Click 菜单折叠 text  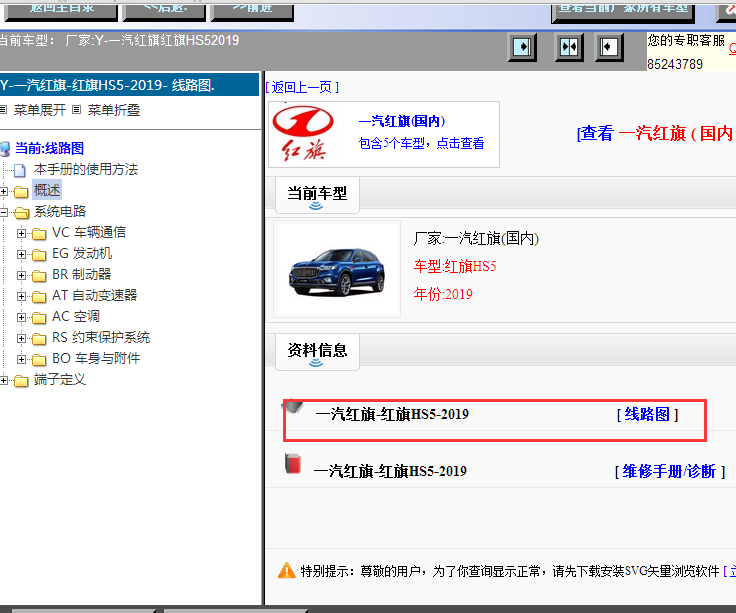coord(114,110)
